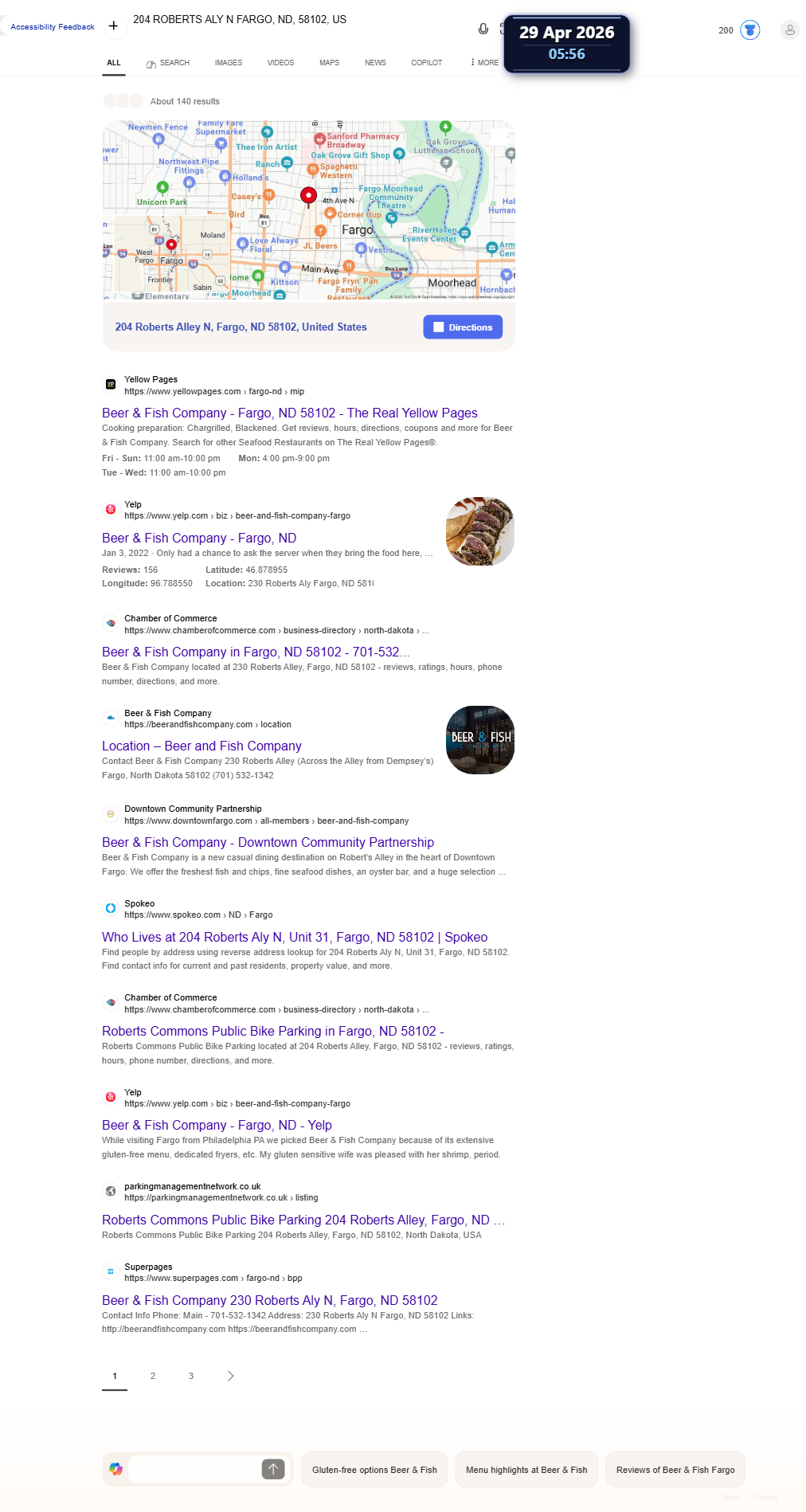Screen dimensions: 806x1512
Task: Select 'Reviews of Beer & Fish Fargo' suggestion
Action: pos(675,1470)
